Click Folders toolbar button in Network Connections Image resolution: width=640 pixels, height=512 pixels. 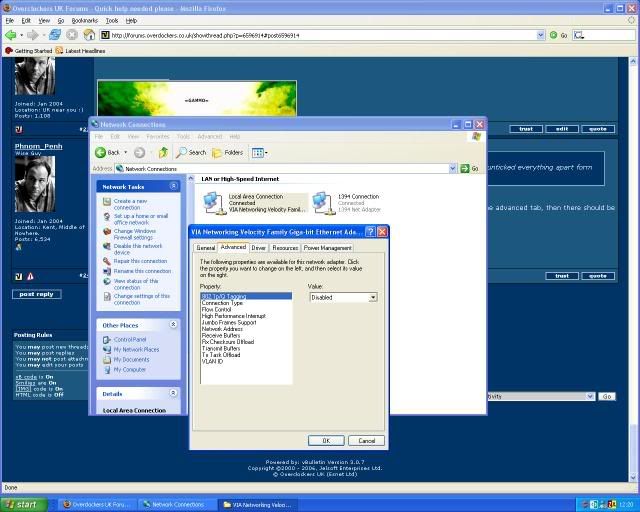pyautogui.click(x=228, y=152)
